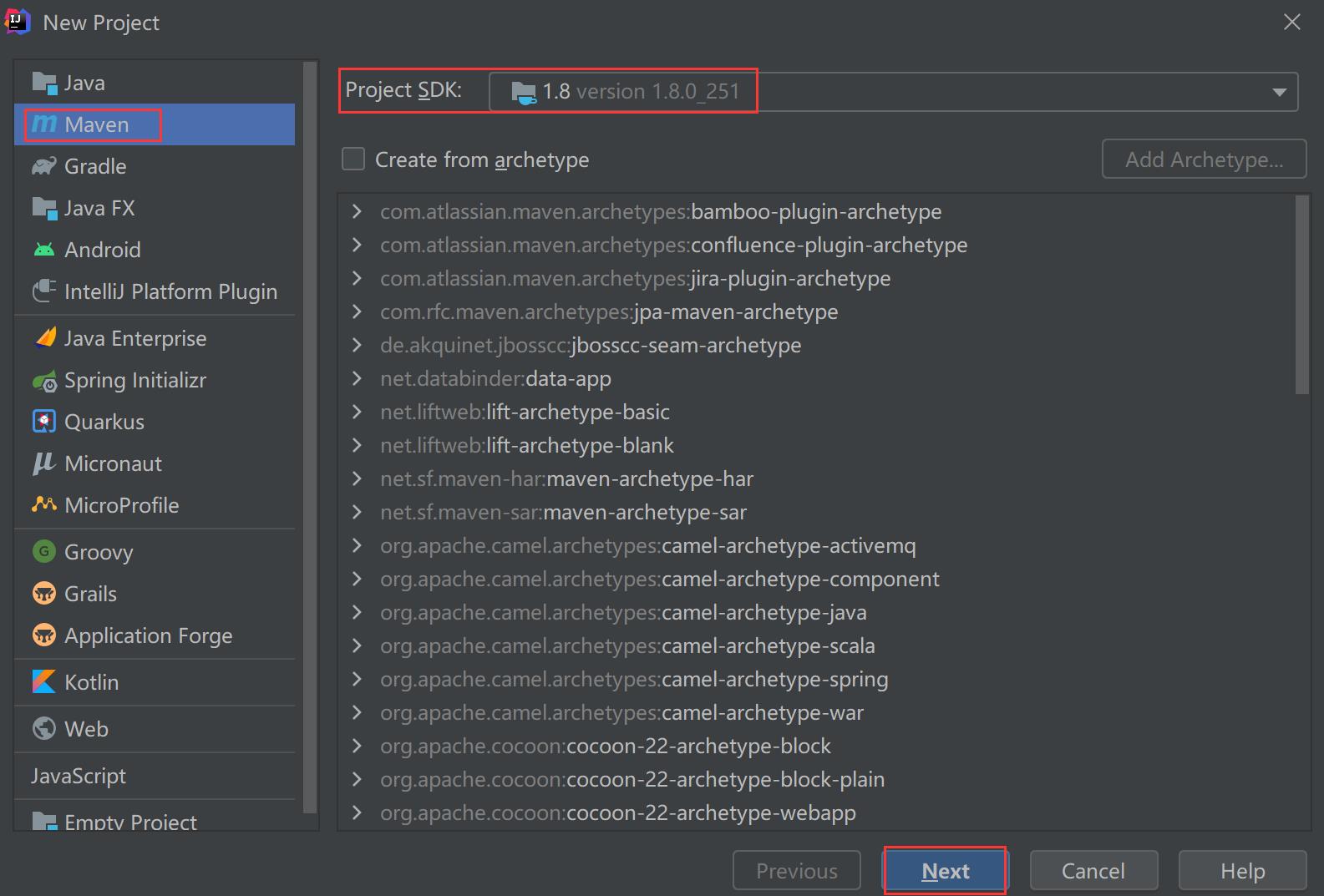Expand maven-archetype-har entry

358,478
